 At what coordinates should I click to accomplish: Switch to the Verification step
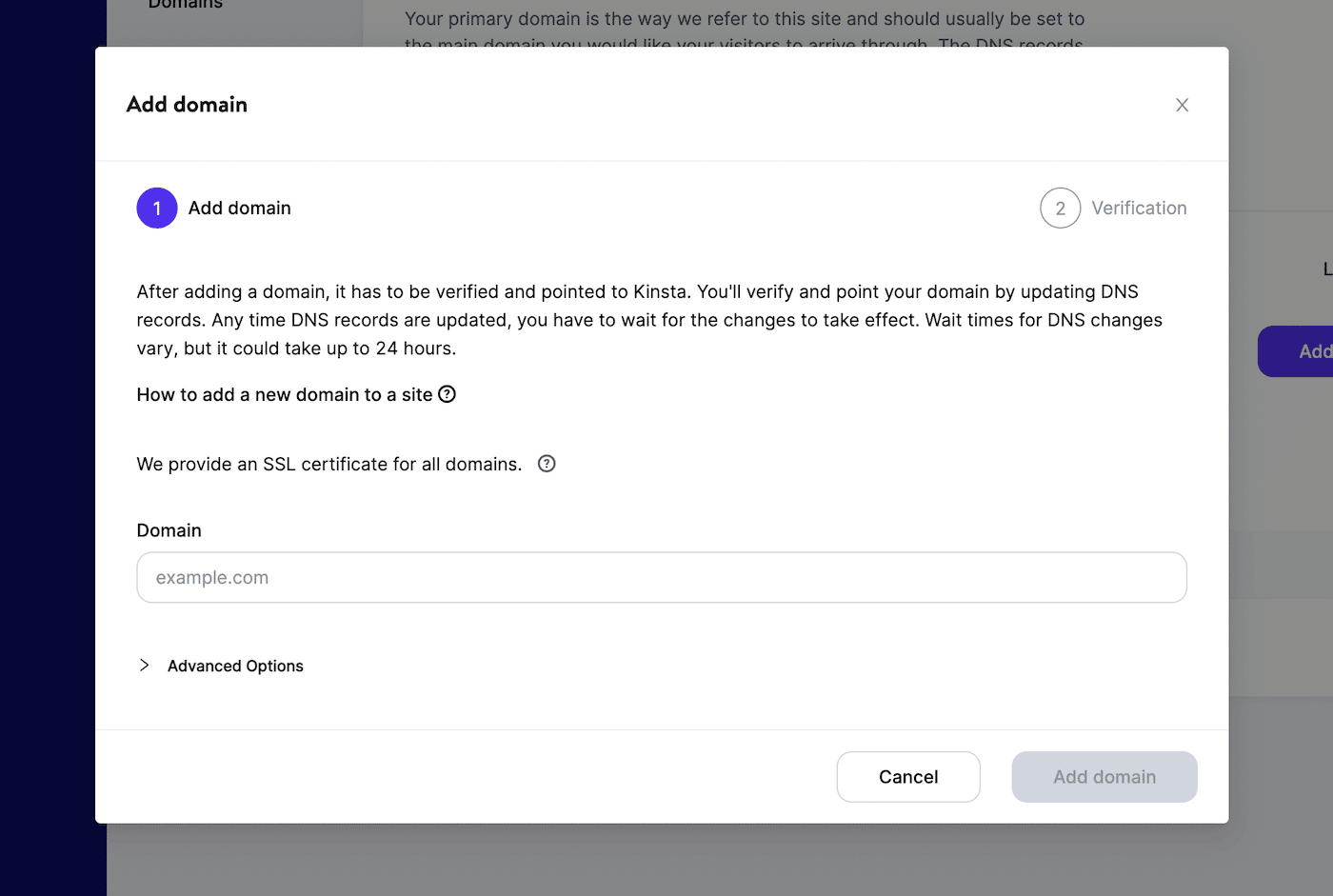[x=1139, y=208]
